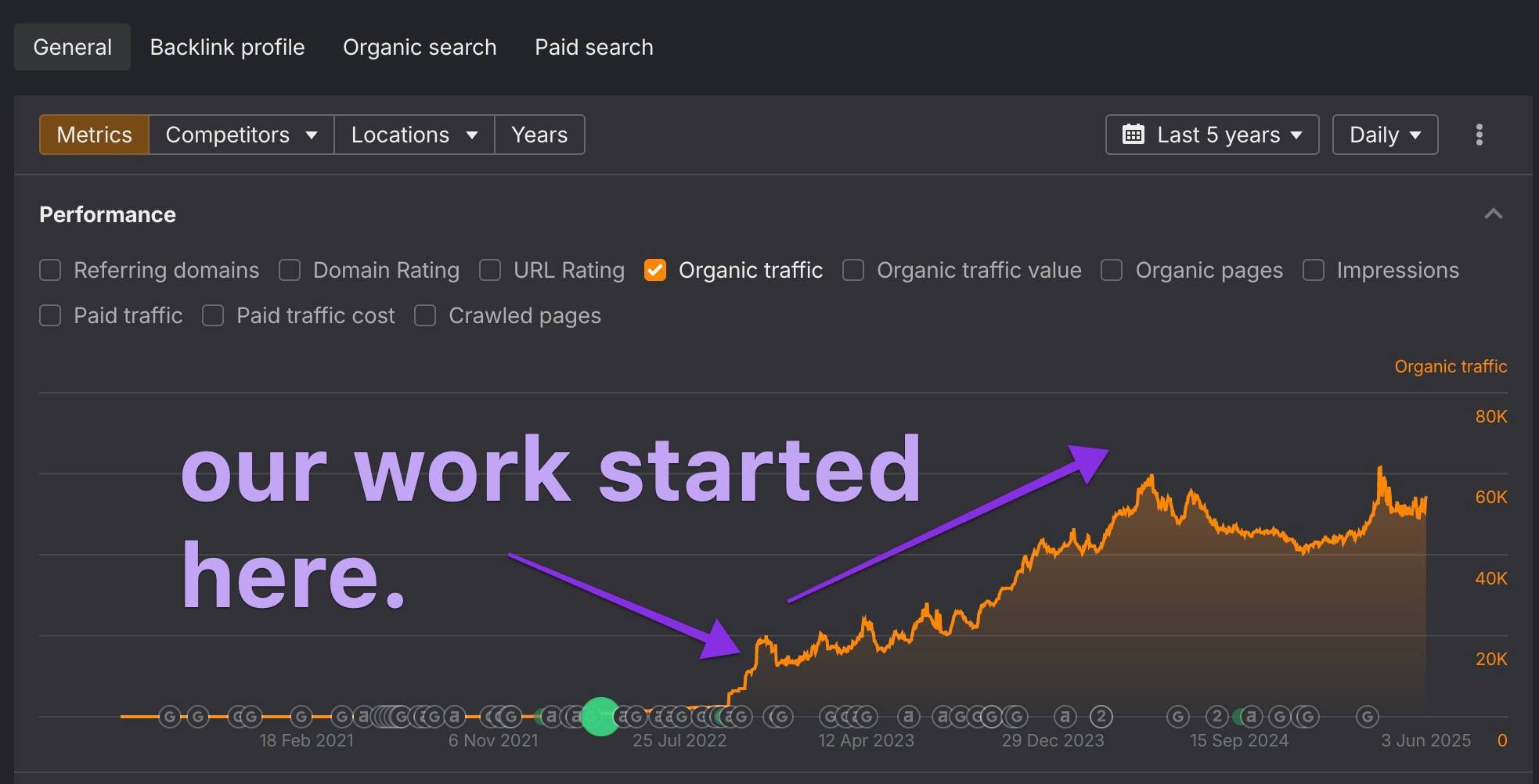Click the calendar icon in date range
Viewport: 1539px width, 784px height.
point(1133,135)
